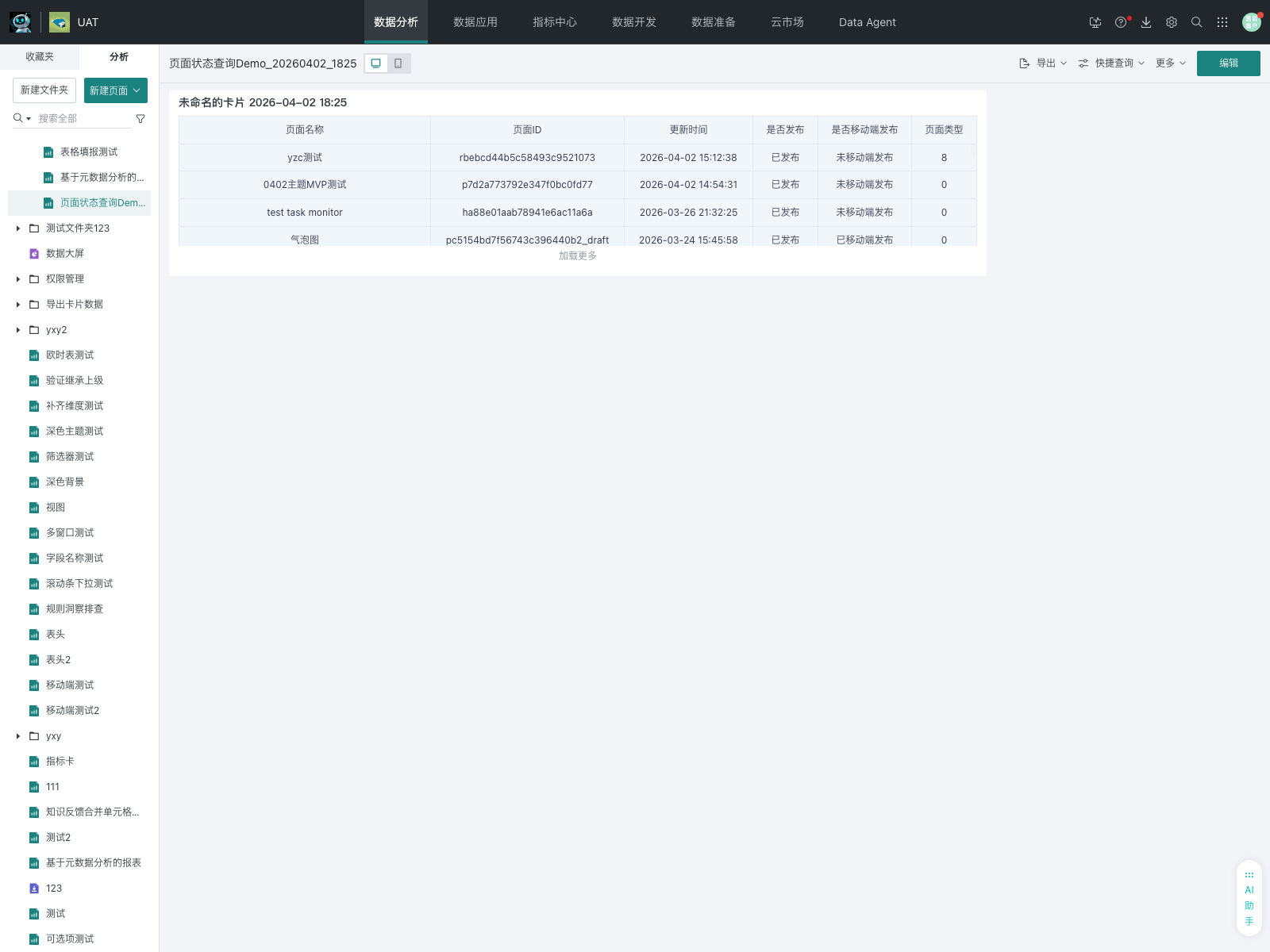
Task: Open the settings gear icon
Action: click(x=1172, y=22)
